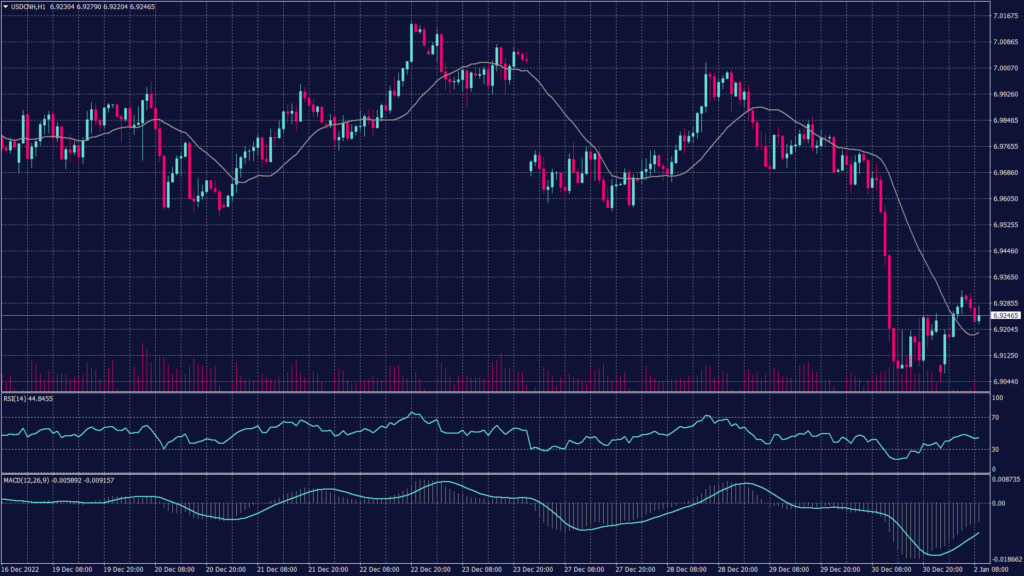Click the USDCNH,H1 chart title text
The width and height of the screenshot is (1024, 576).
30,6
